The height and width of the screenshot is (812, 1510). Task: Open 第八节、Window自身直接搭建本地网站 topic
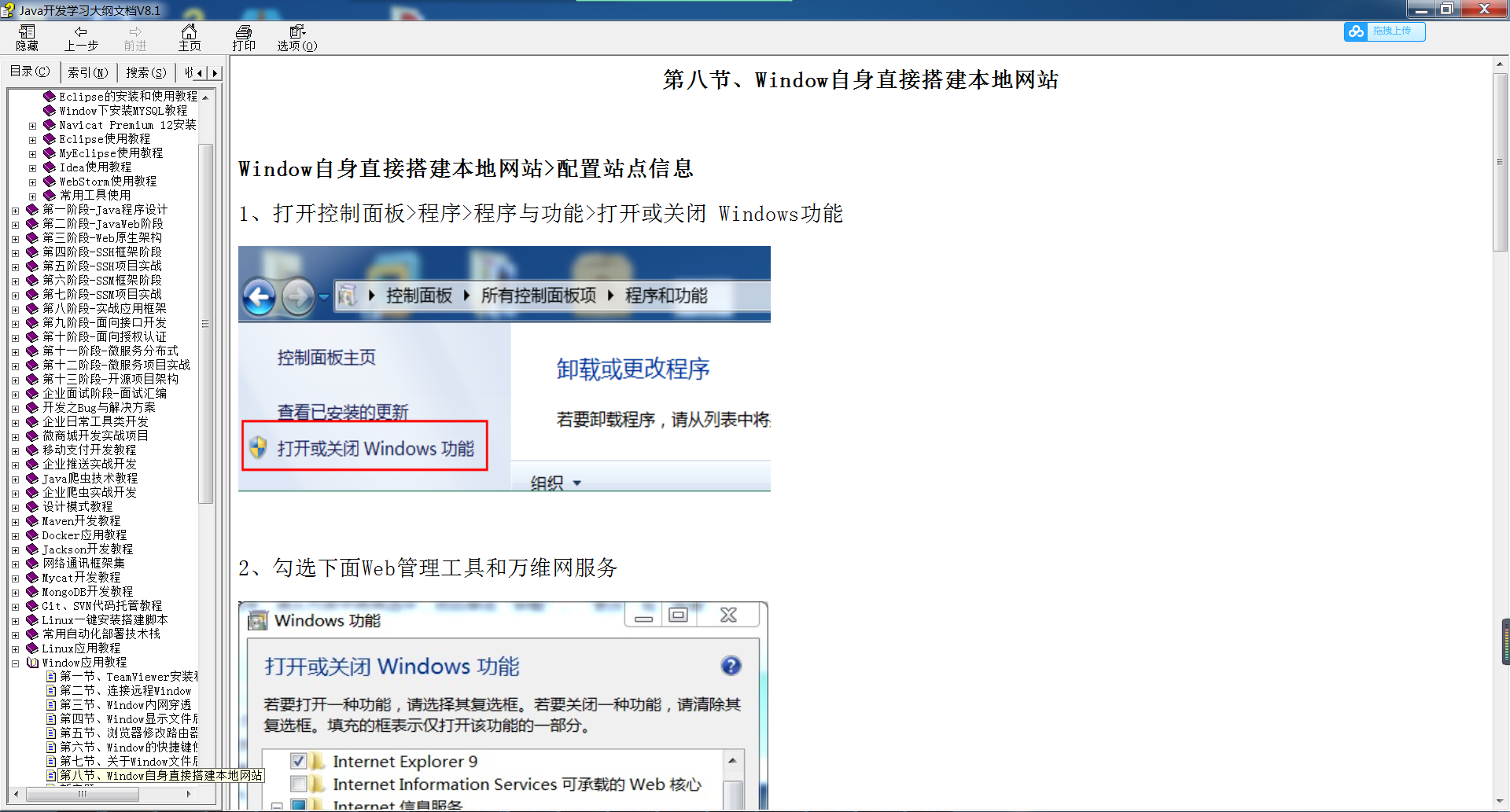pyautogui.click(x=161, y=775)
